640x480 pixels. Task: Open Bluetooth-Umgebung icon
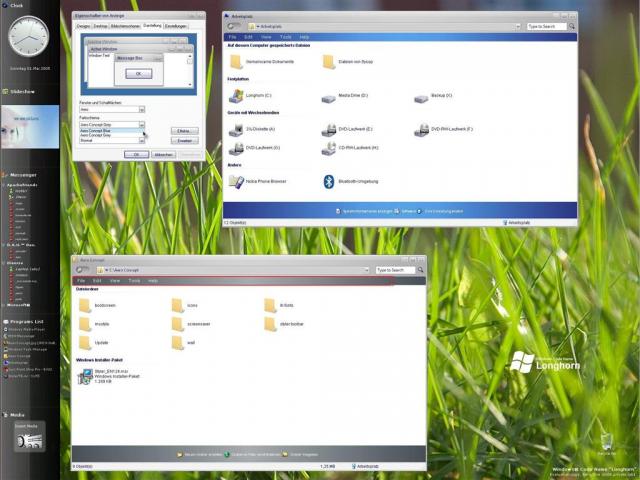click(x=329, y=182)
